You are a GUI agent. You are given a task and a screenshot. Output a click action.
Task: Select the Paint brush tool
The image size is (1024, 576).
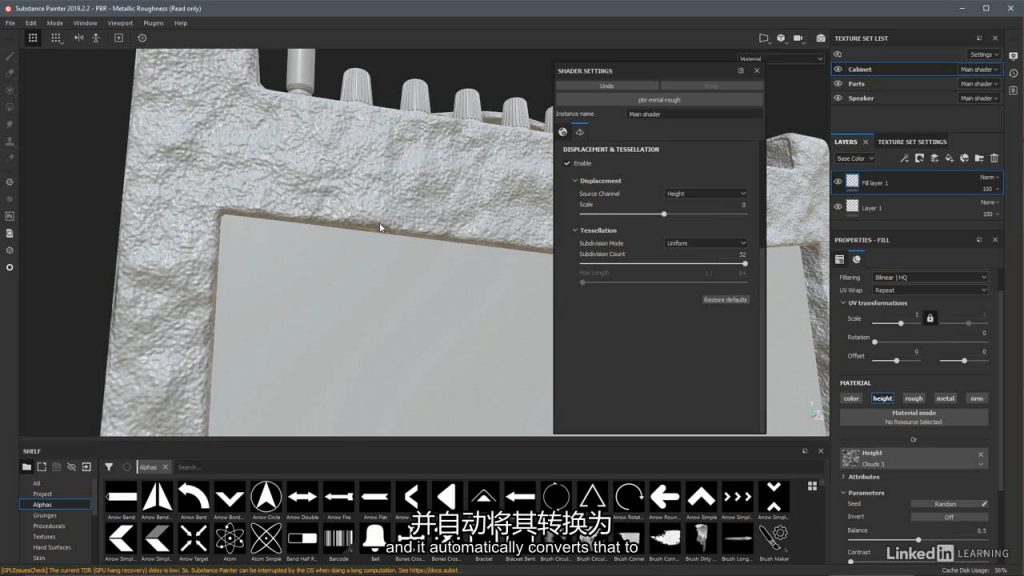[x=10, y=57]
